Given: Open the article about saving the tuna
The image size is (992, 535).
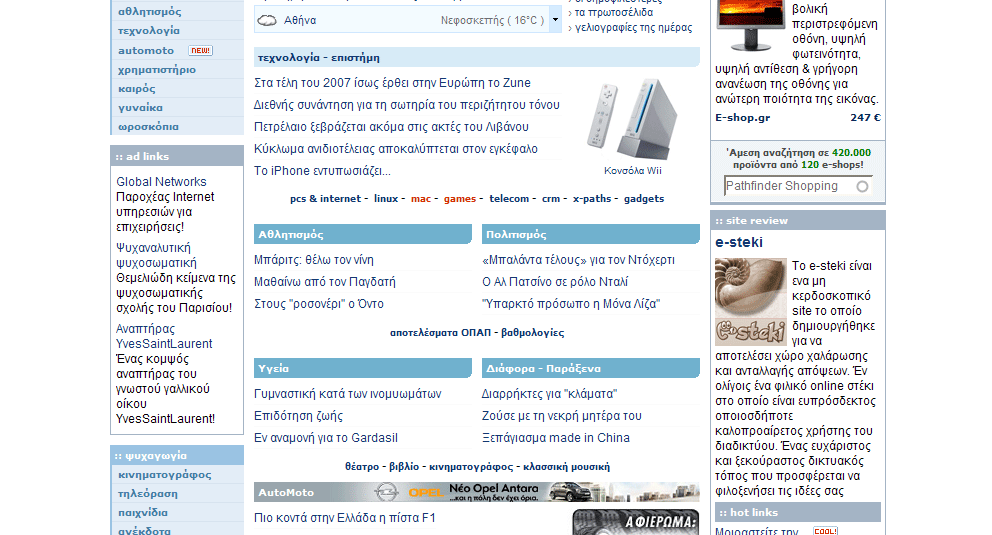Looking at the screenshot, I should pyautogui.click(x=407, y=105).
